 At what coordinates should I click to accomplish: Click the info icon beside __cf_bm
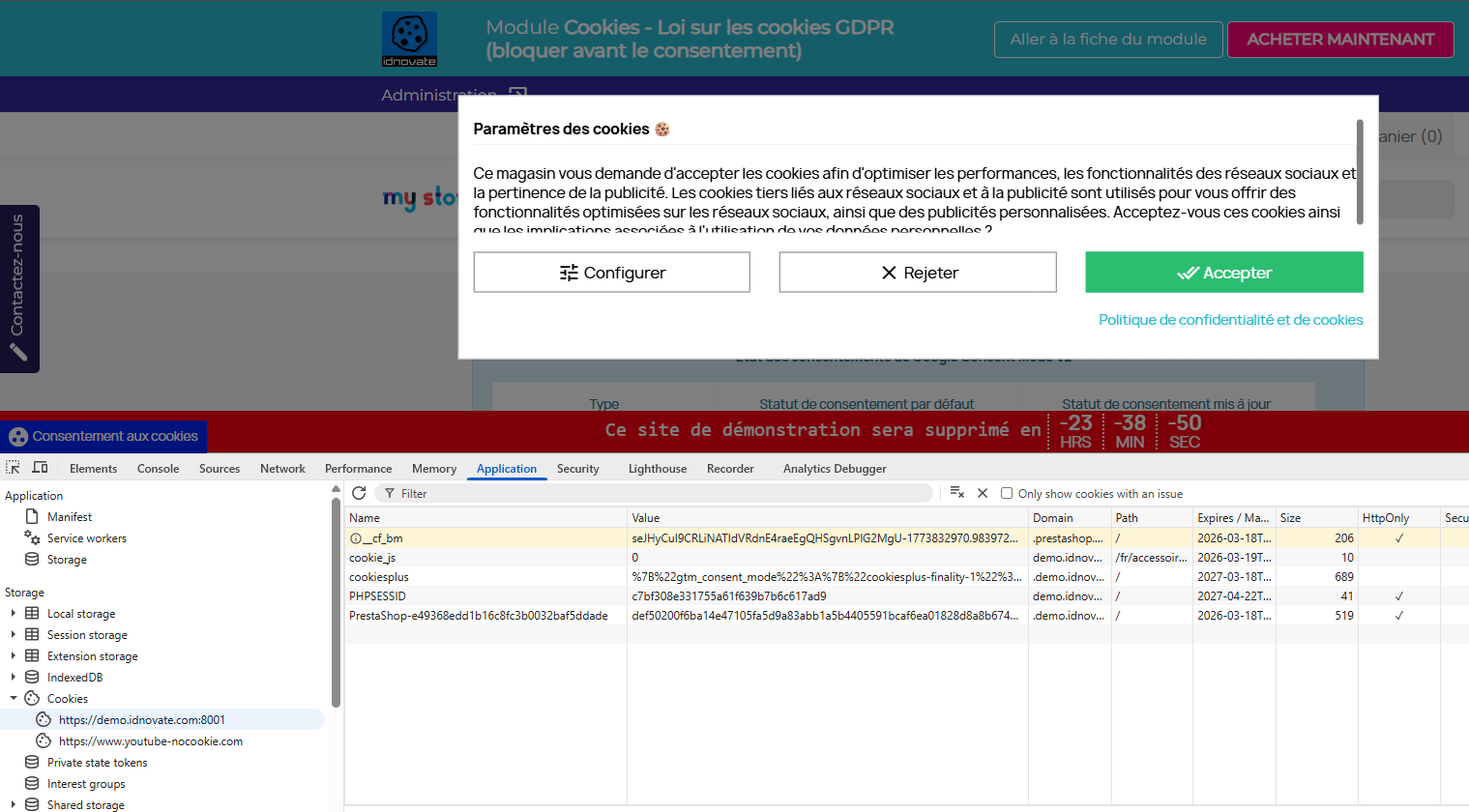click(x=355, y=538)
